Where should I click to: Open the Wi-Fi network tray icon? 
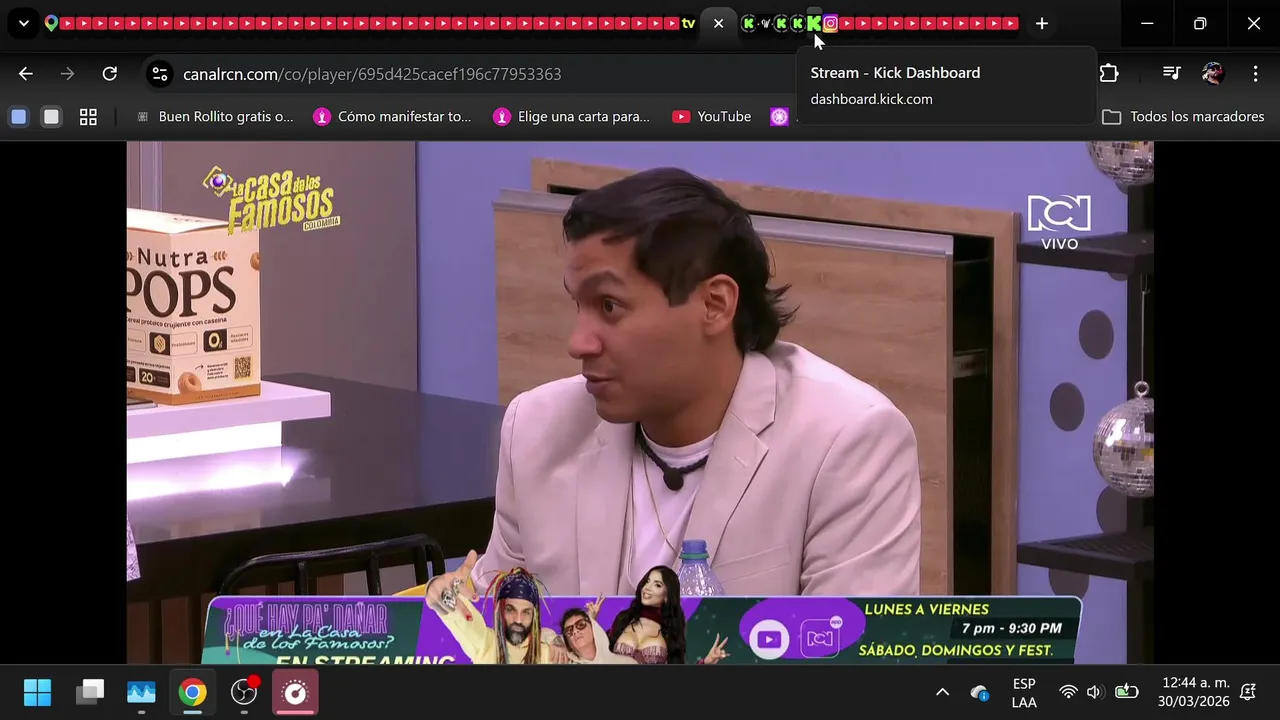[1068, 692]
